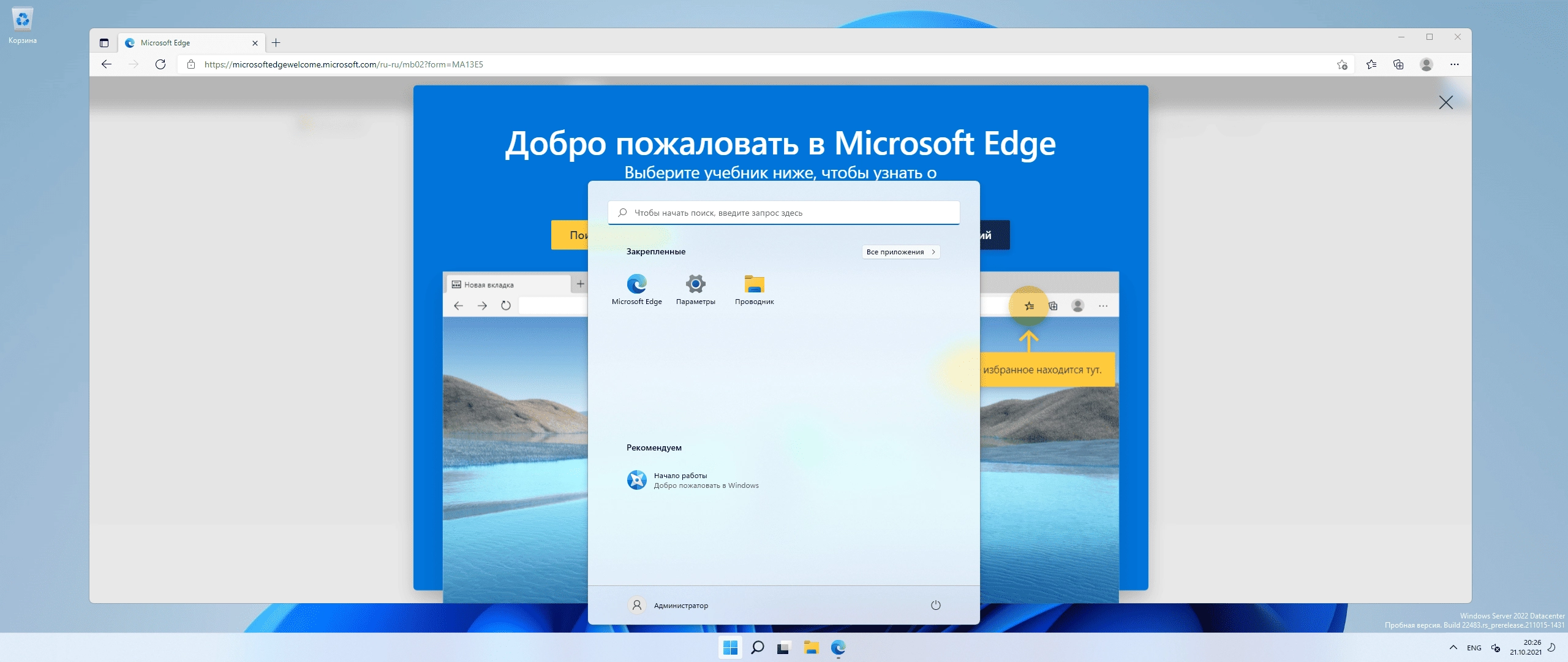Click Добро пожаловать в Windows subtitle
Image resolution: width=1568 pixels, height=662 pixels.
[706, 485]
